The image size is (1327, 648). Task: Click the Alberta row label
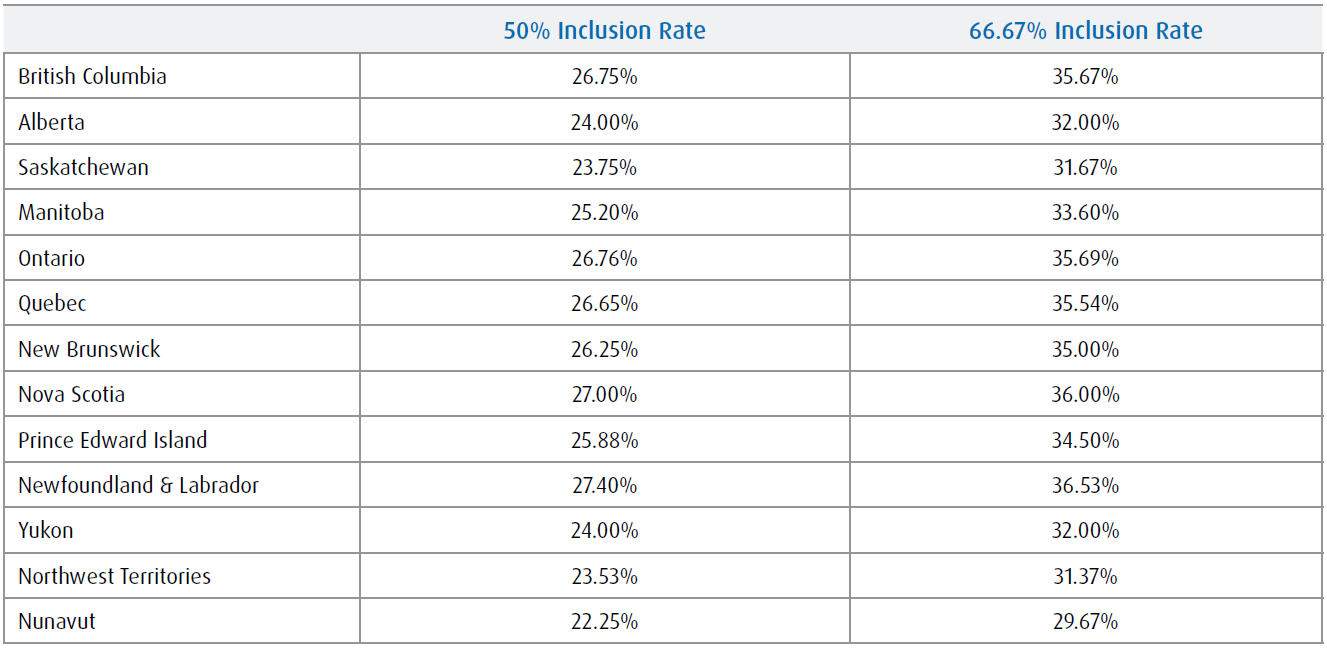[x=51, y=123]
